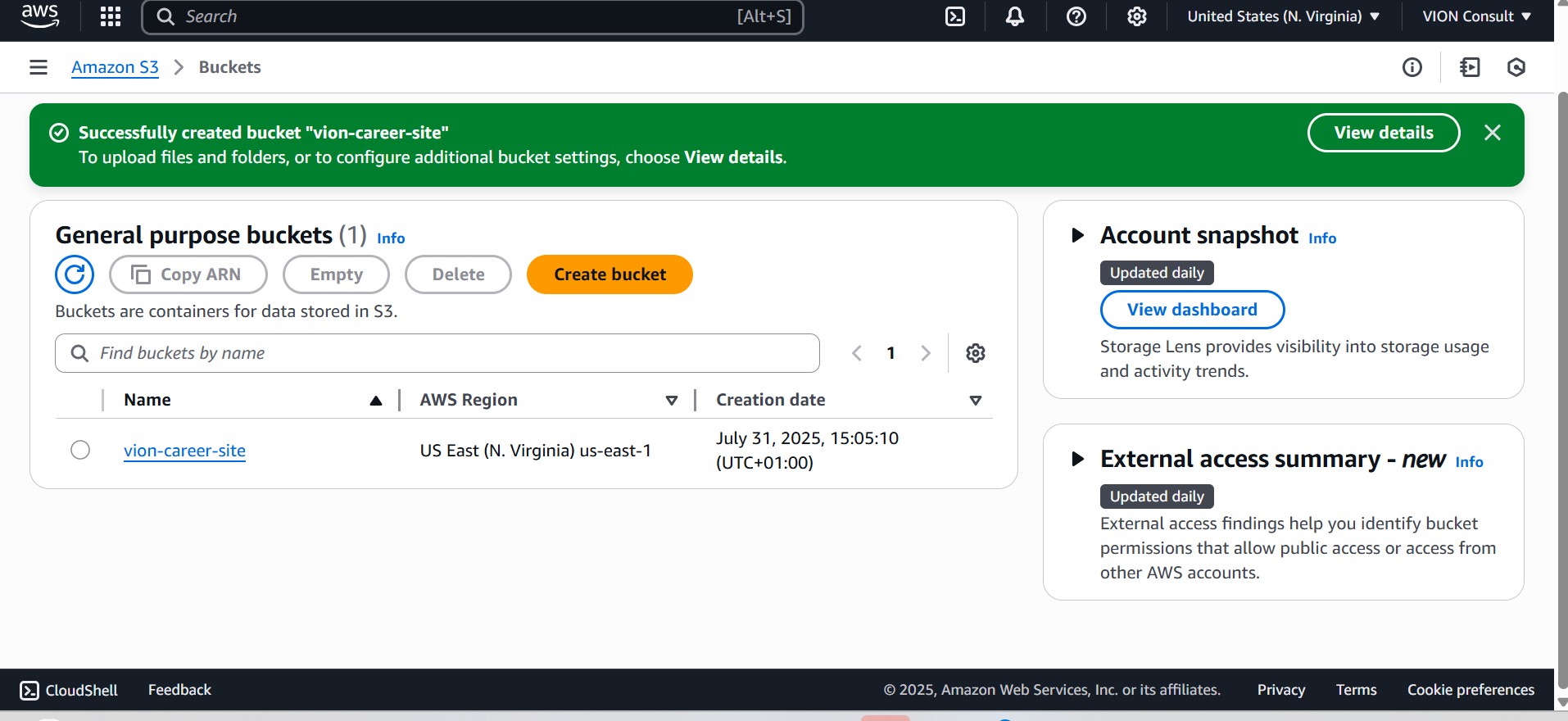Click the Feedback link in footer
Screen dimensions: 1568x721
point(179,690)
